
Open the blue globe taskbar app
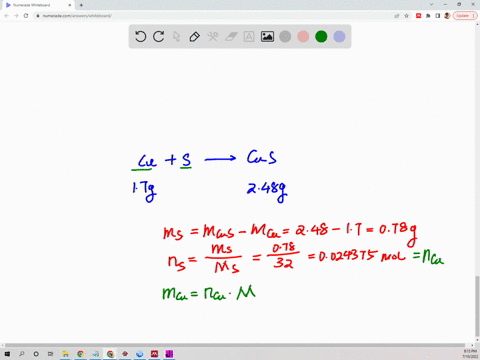(139, 354)
